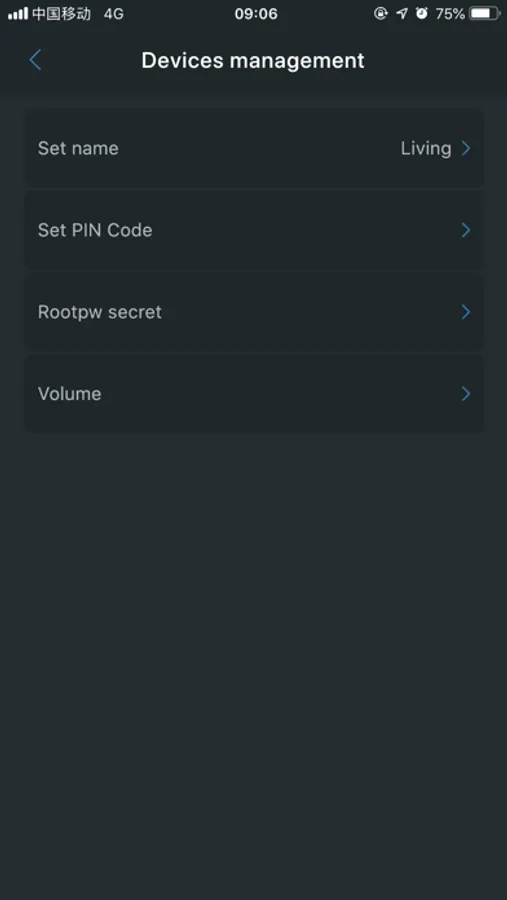Tap the battery icon in status bar
Viewport: 507px width, 900px height.
click(485, 14)
